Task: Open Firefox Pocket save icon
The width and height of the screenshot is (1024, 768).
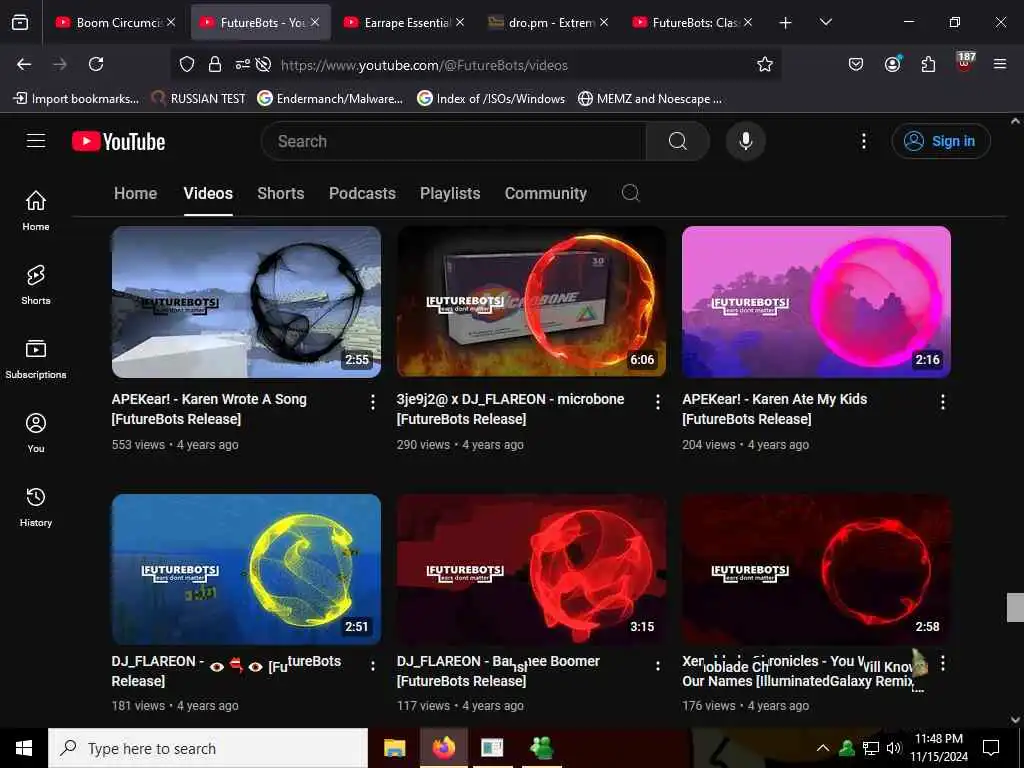Action: coord(856,64)
